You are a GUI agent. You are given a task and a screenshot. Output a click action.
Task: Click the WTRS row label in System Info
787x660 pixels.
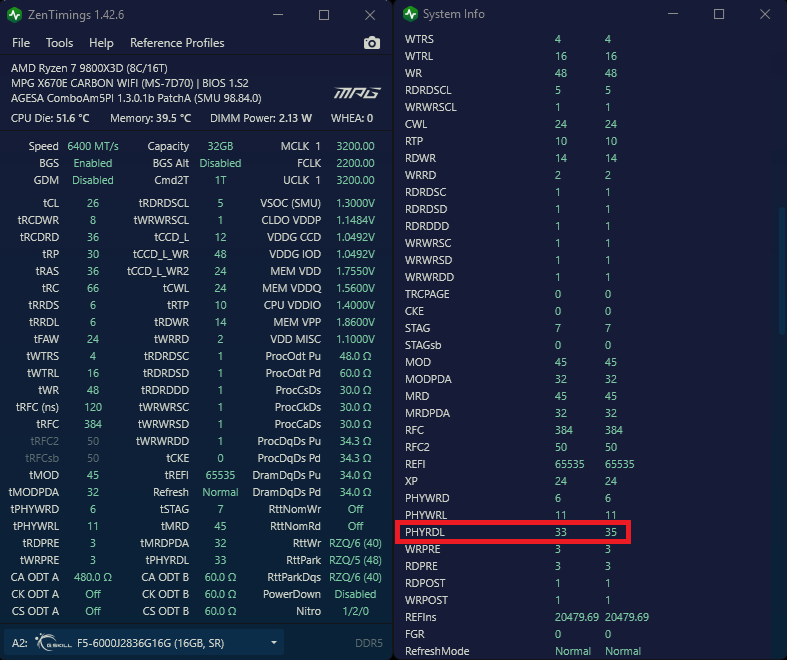[x=419, y=39]
